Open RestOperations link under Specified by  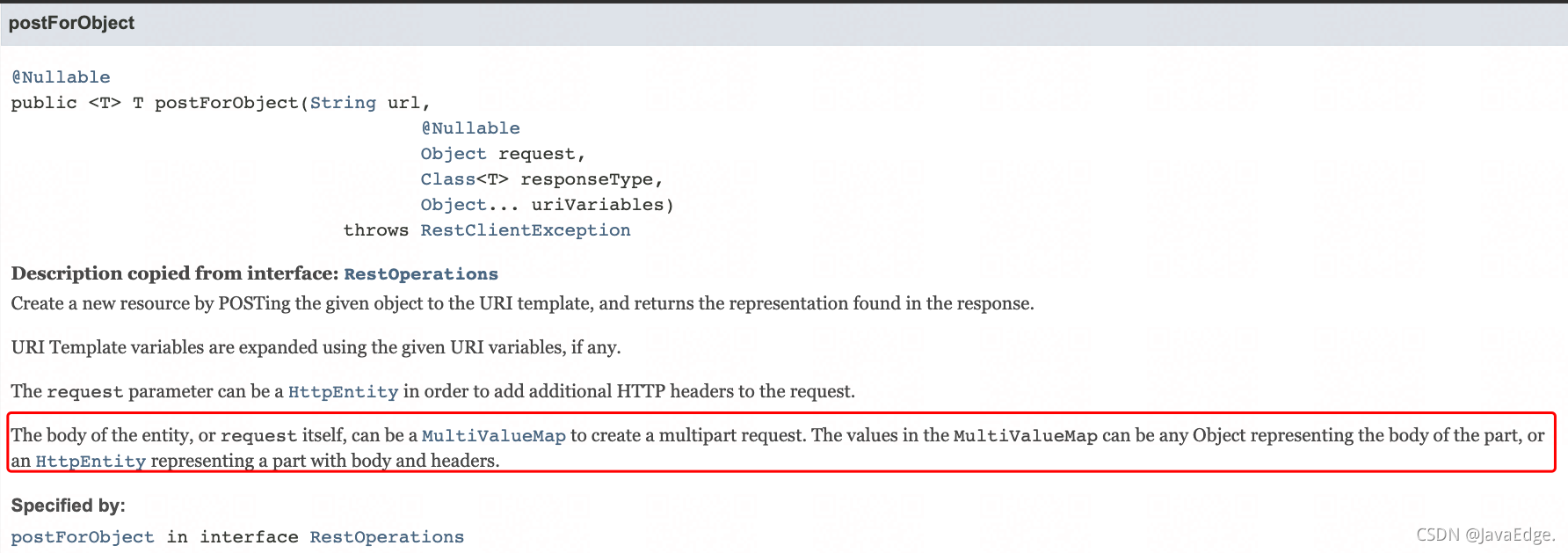click(387, 537)
